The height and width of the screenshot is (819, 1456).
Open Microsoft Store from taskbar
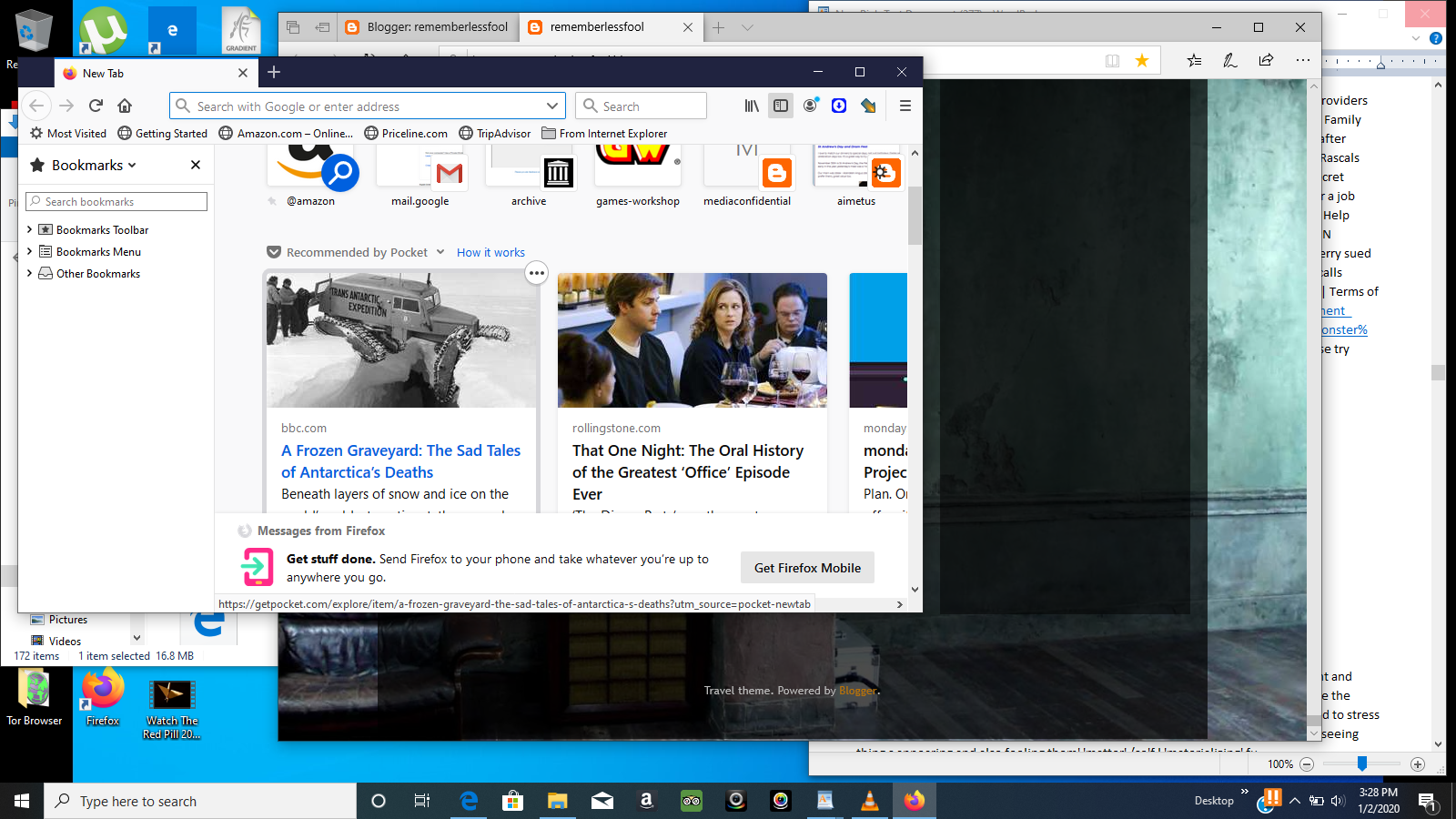click(x=513, y=801)
